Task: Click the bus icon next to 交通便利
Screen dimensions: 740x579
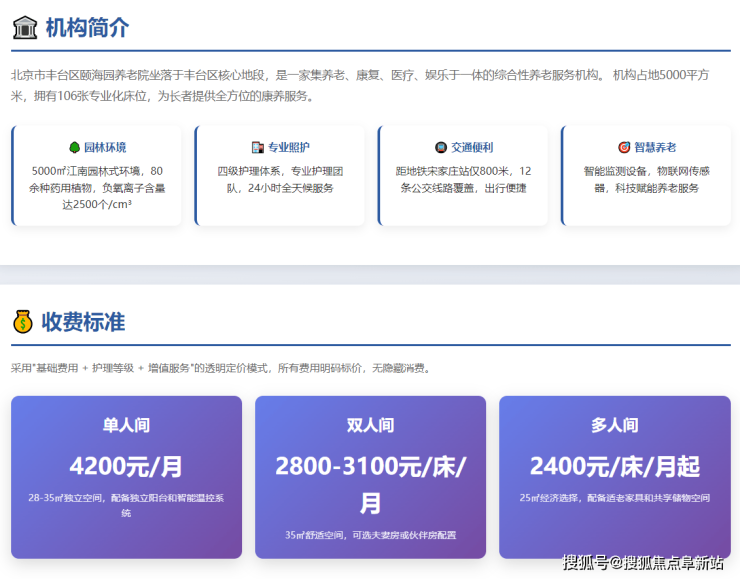Action: point(441,147)
